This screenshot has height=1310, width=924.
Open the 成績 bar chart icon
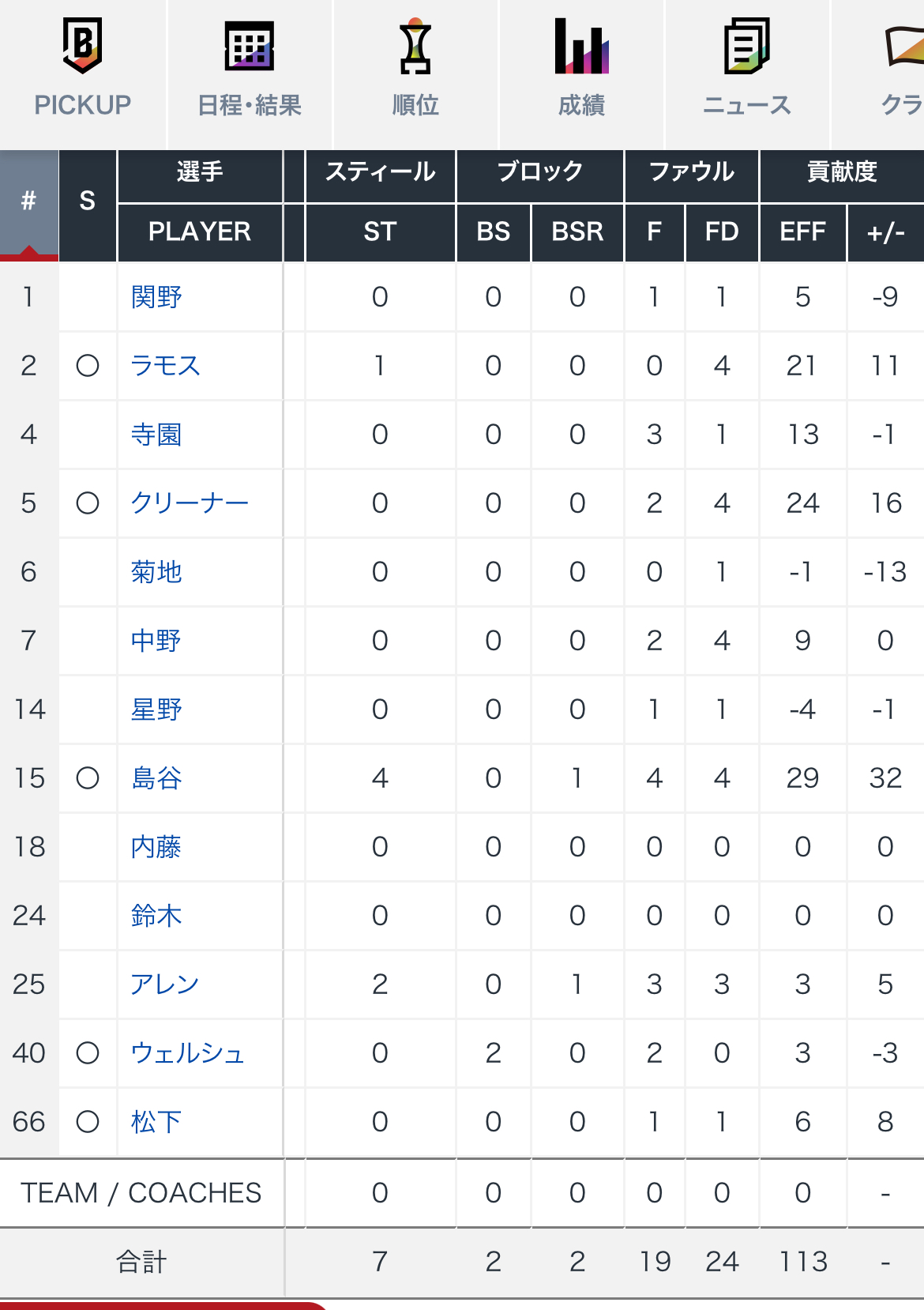click(x=581, y=46)
